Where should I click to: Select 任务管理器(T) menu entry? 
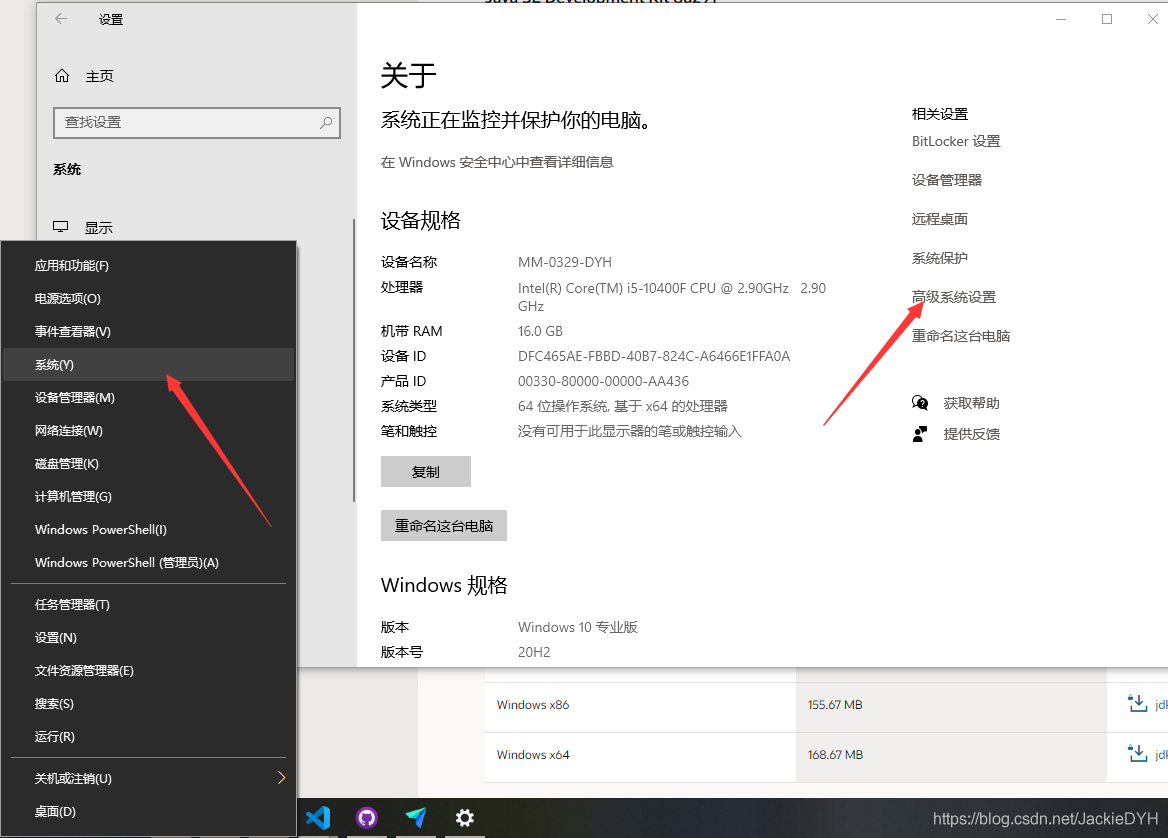[x=148, y=604]
